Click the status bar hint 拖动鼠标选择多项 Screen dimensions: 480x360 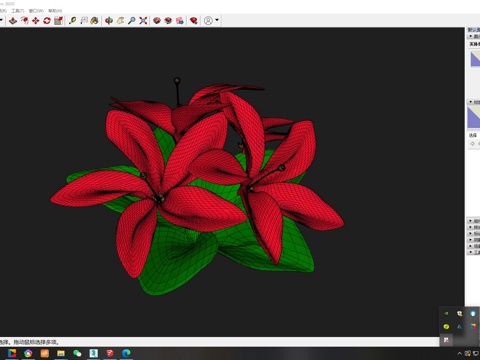click(36, 342)
